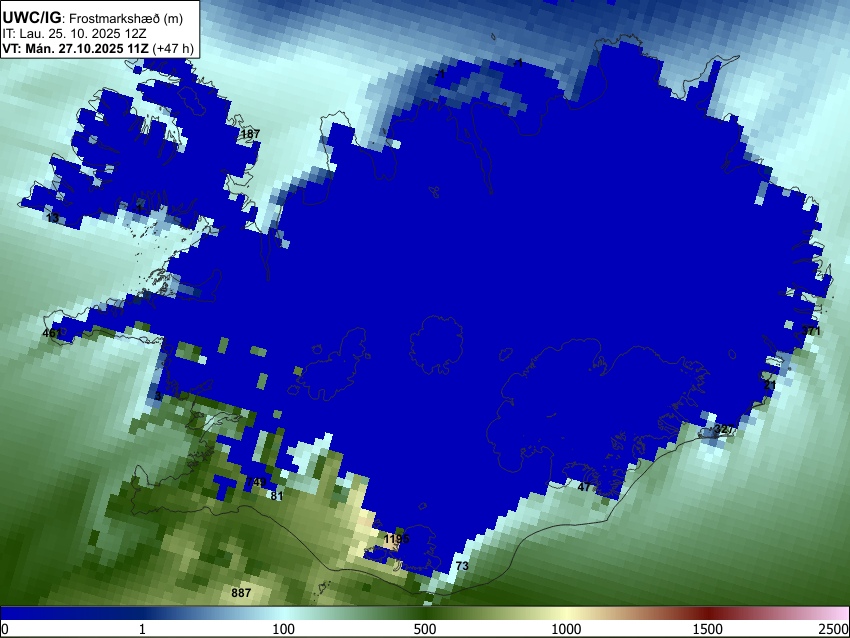Click the map value 461

(x=52, y=333)
